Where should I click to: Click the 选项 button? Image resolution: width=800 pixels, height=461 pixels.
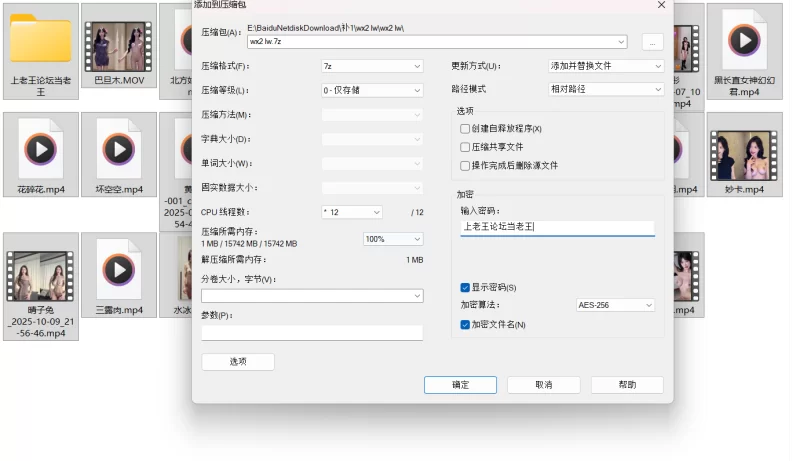[238, 362]
